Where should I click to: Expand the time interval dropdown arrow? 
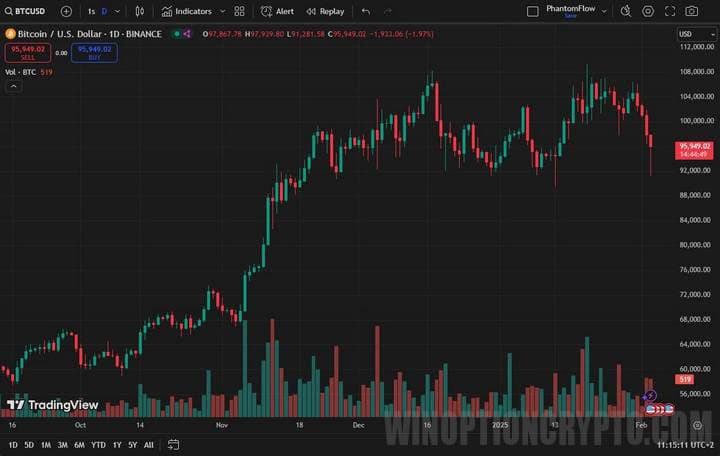click(x=117, y=11)
